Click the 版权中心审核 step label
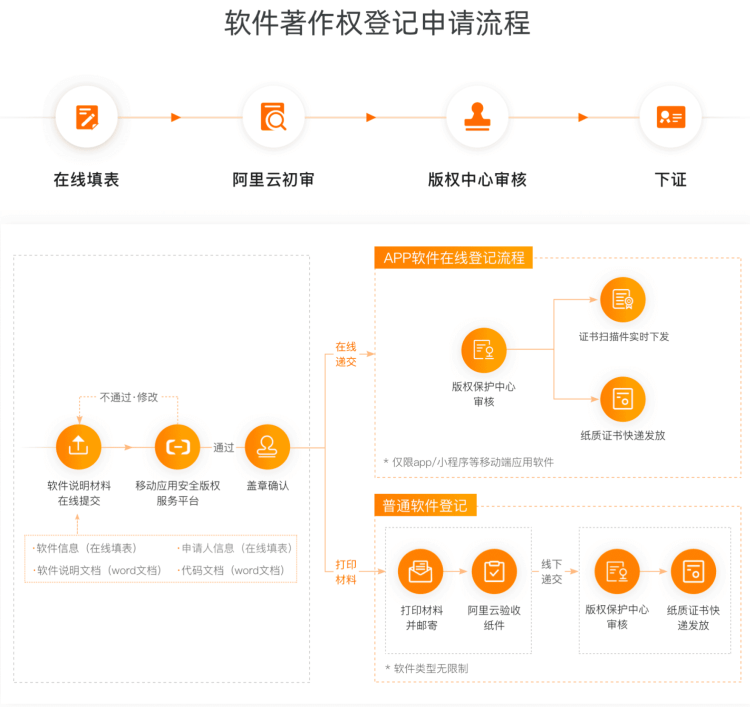 (477, 180)
